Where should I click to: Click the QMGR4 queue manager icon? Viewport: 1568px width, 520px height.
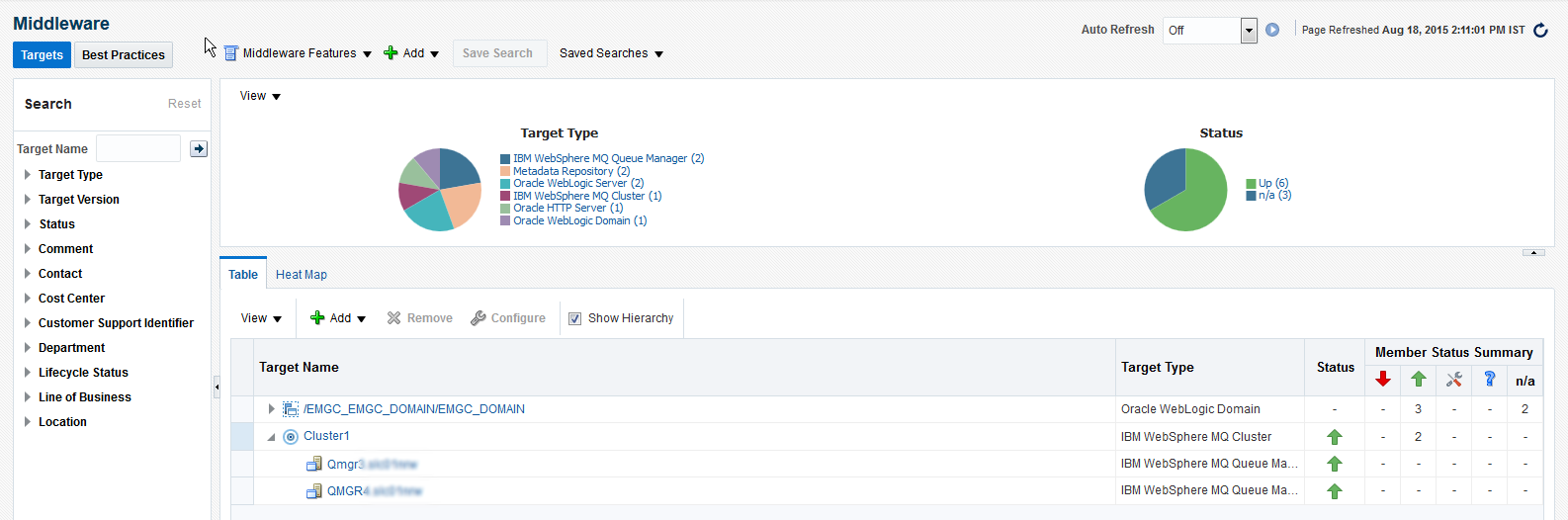point(314,491)
